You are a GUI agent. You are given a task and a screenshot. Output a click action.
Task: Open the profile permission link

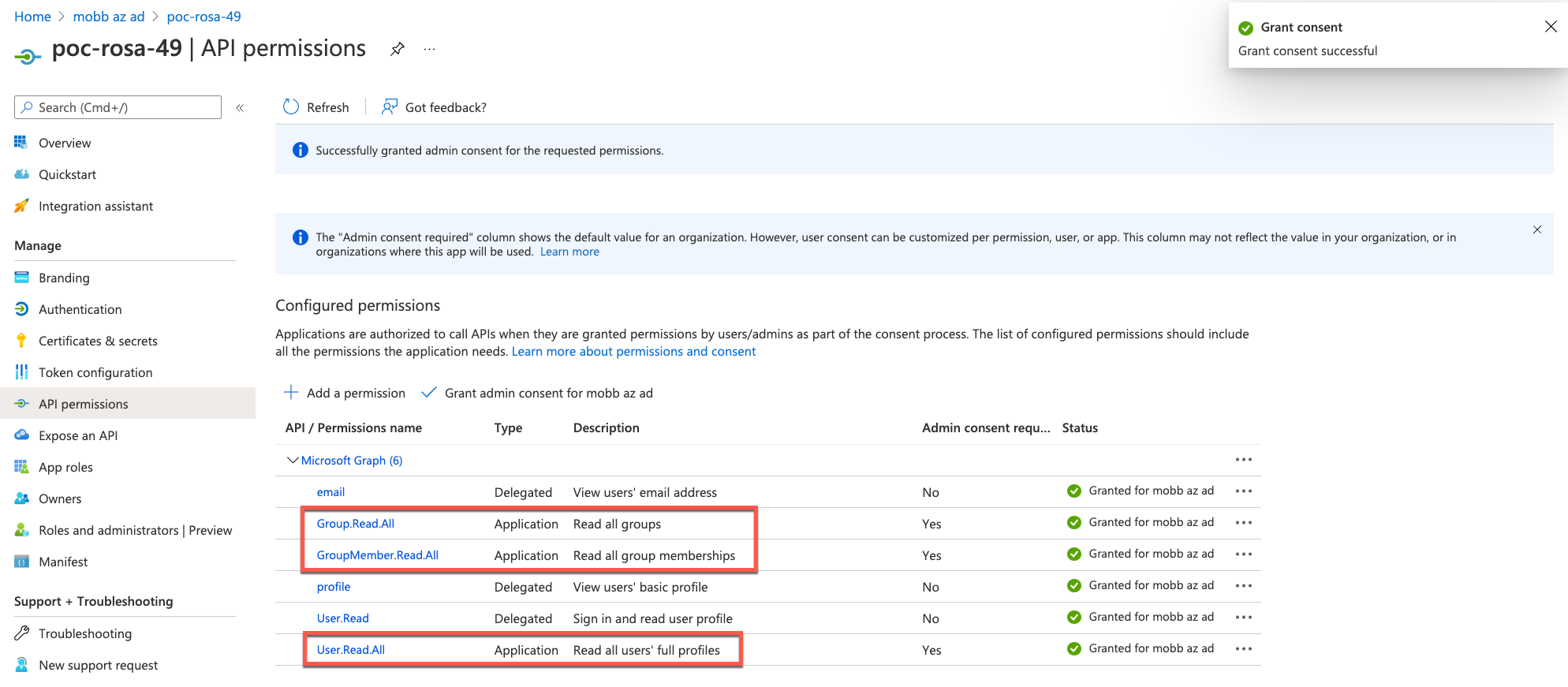click(333, 587)
